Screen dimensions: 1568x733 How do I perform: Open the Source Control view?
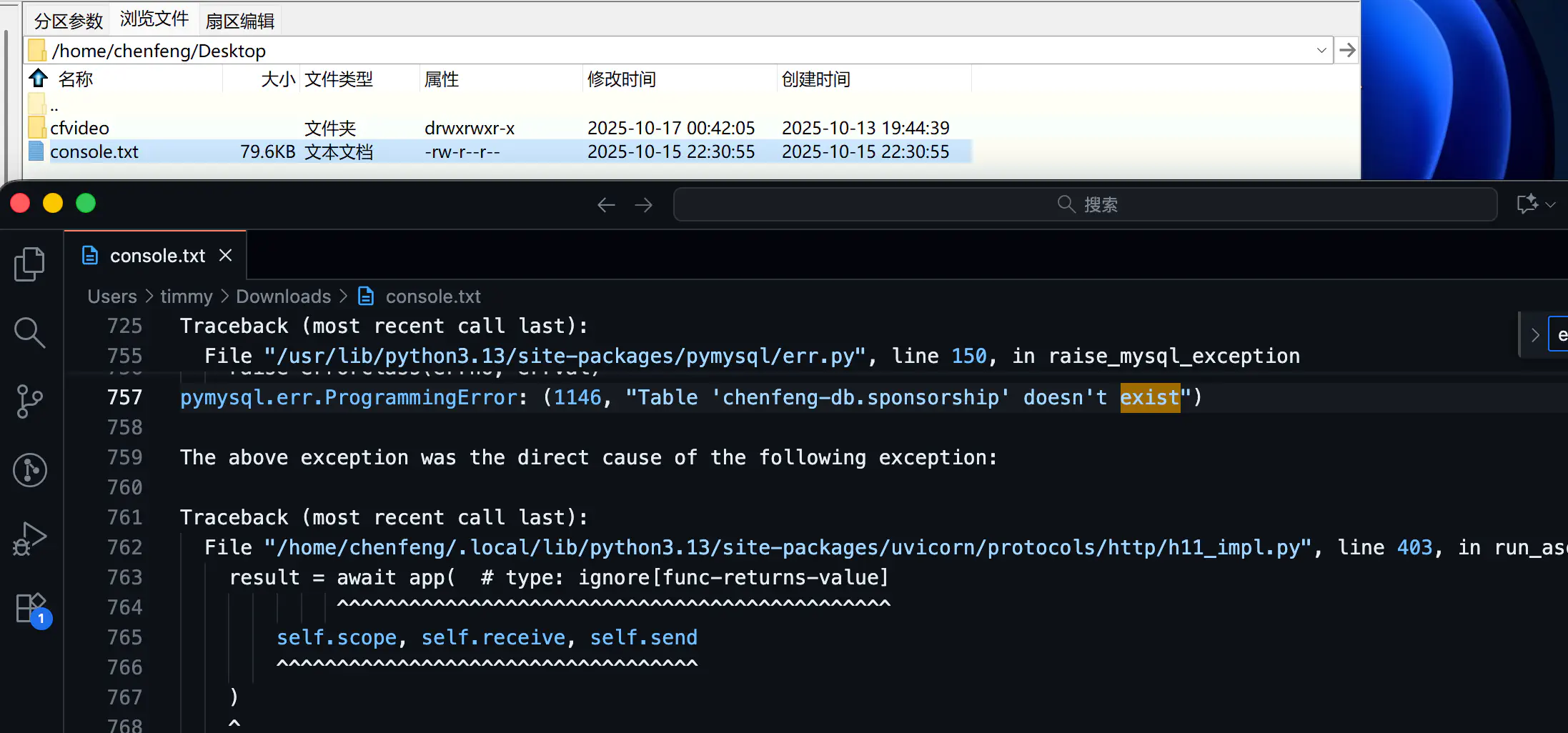click(29, 401)
